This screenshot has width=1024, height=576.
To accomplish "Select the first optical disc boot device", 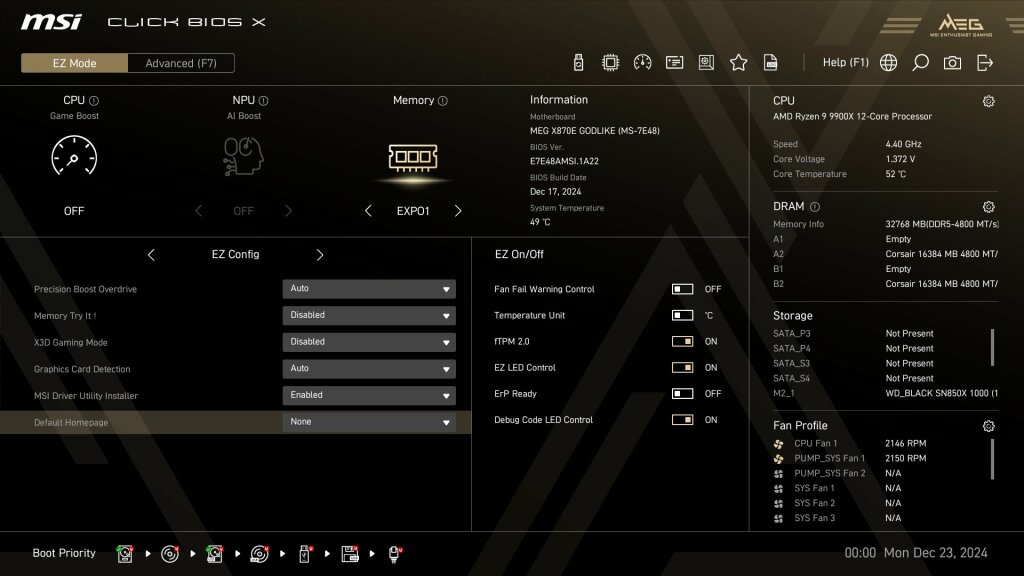I will [170, 554].
